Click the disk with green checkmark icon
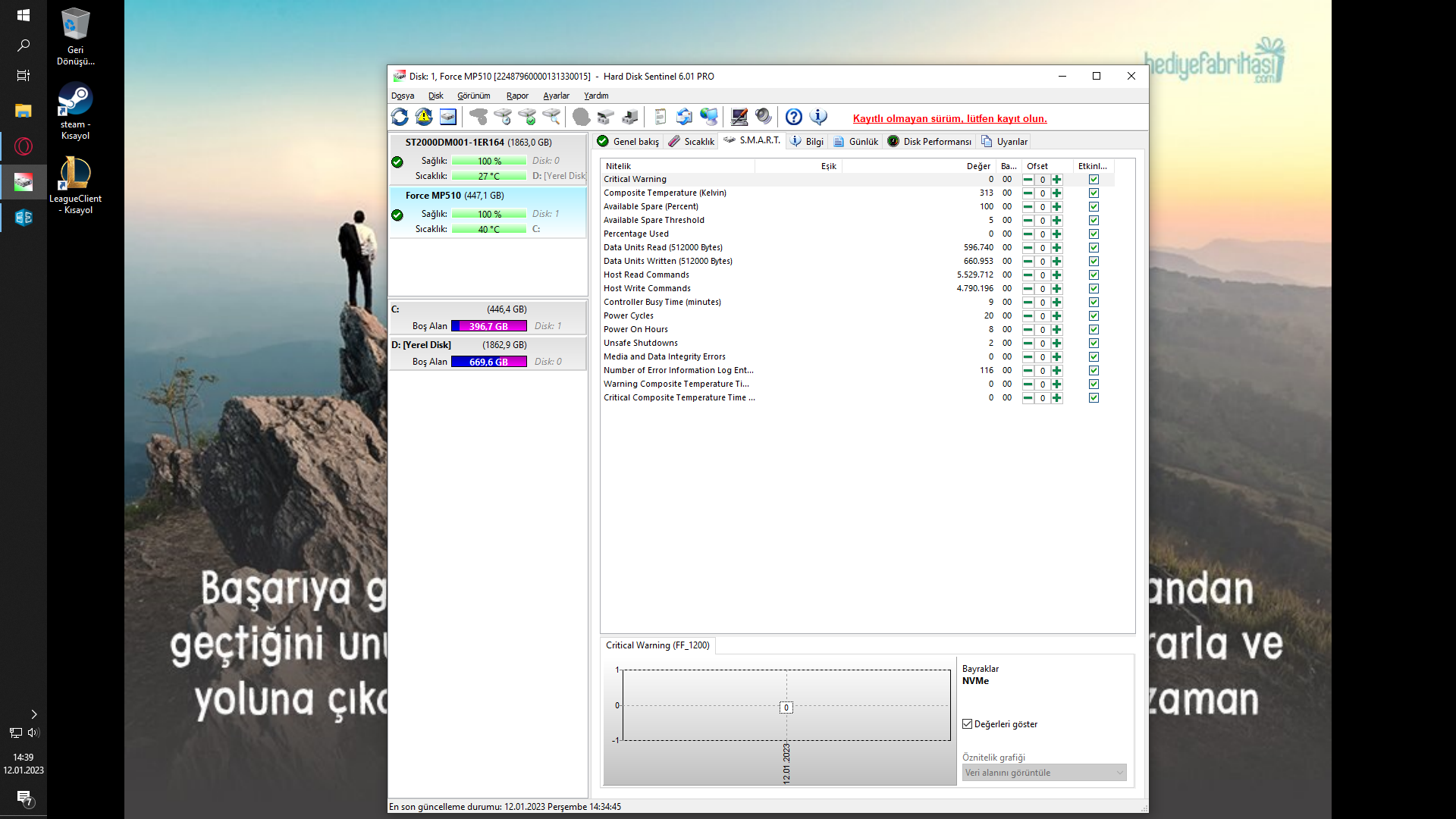 [x=527, y=117]
